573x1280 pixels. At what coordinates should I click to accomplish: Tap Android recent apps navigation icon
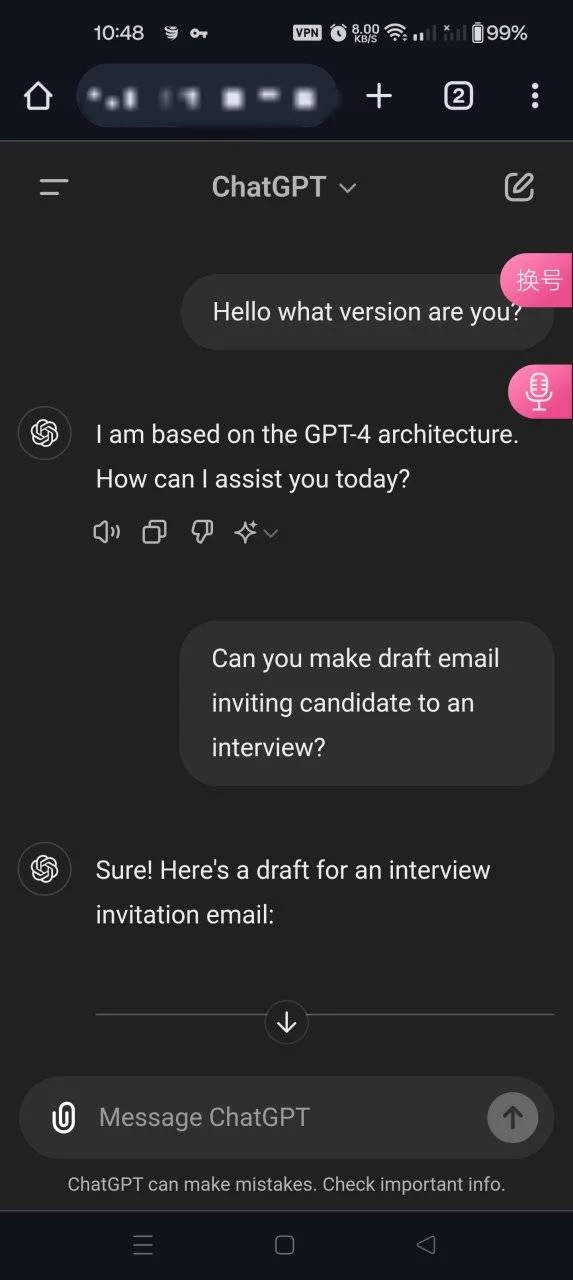click(143, 1244)
